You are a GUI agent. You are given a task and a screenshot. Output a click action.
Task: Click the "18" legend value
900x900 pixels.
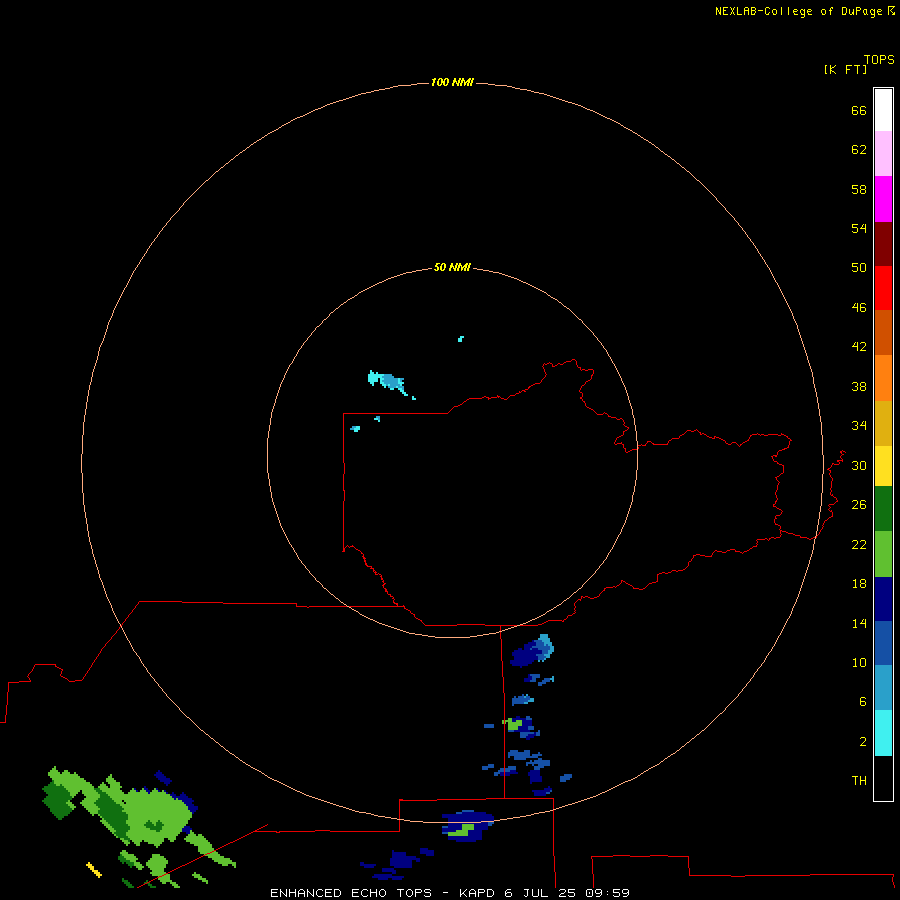[859, 584]
